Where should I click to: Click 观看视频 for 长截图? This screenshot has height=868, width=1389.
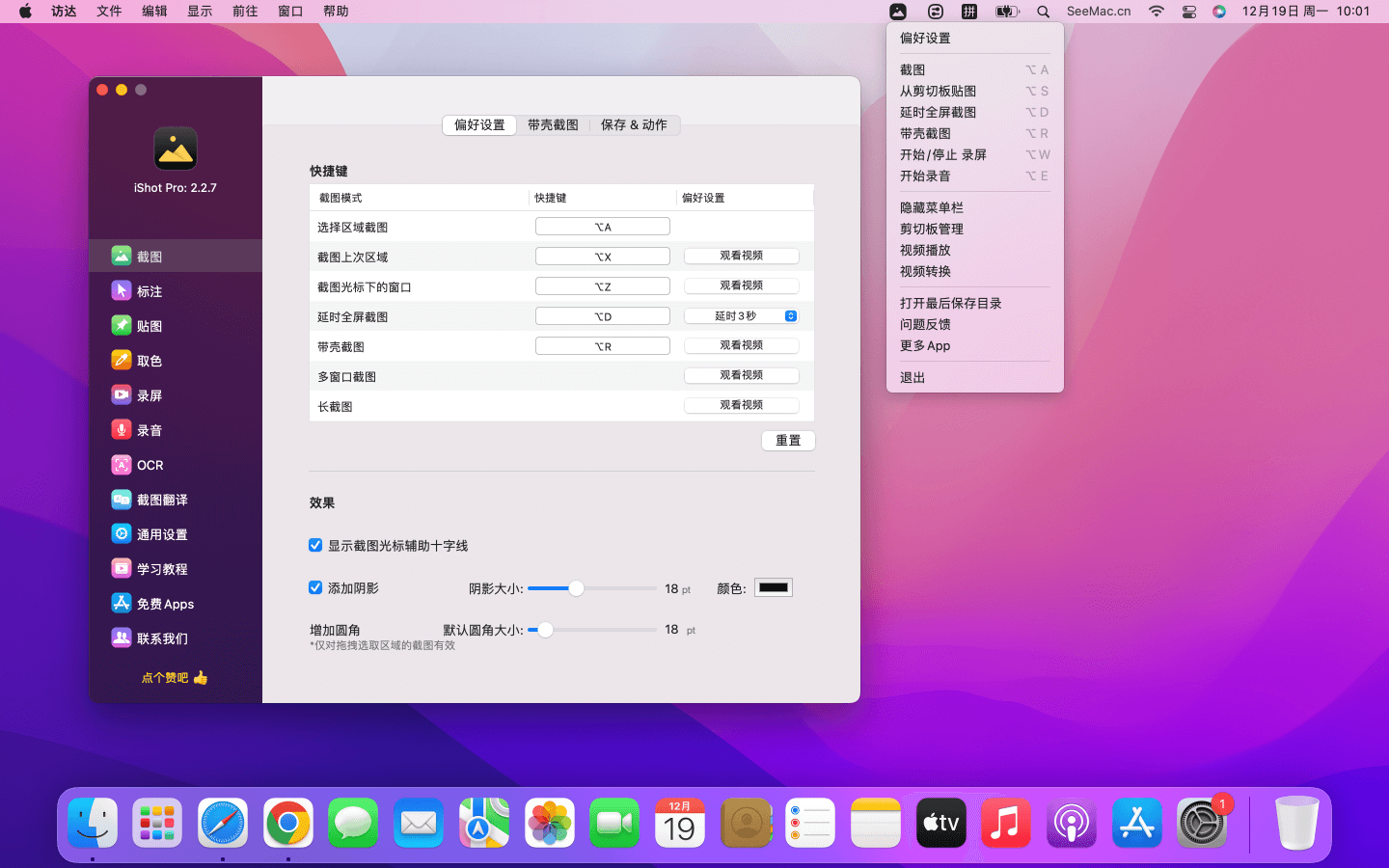tap(742, 405)
